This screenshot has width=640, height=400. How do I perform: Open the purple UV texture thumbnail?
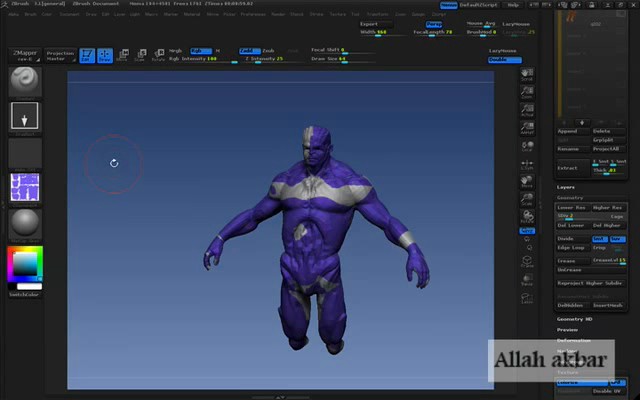point(25,188)
